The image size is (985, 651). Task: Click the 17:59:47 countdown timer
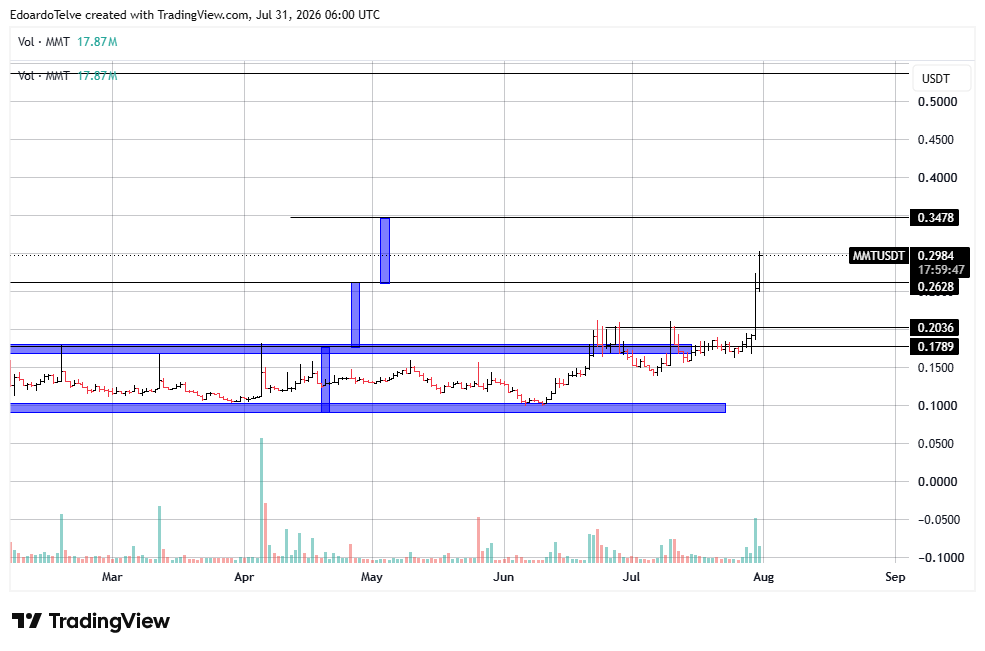click(x=940, y=270)
